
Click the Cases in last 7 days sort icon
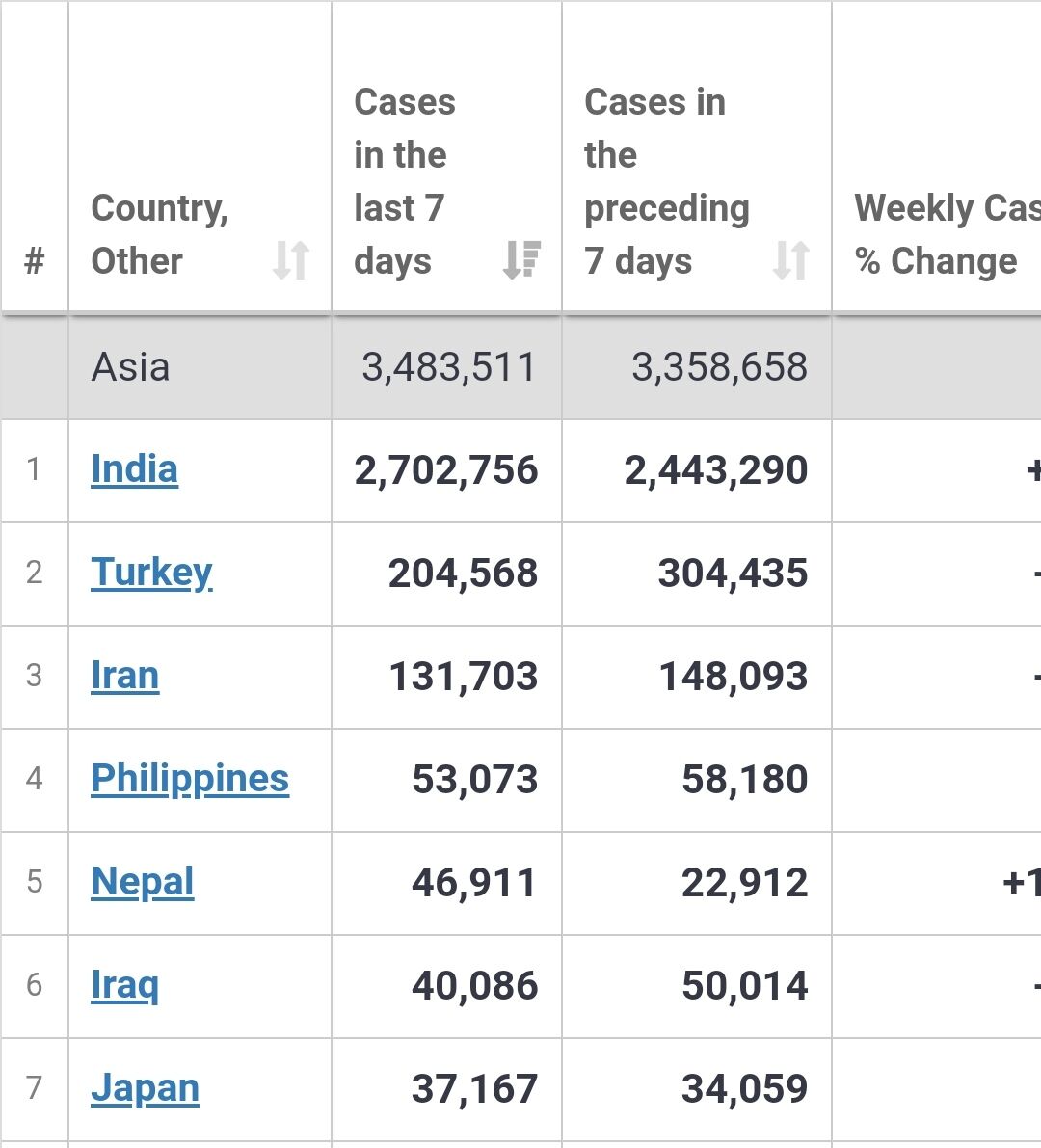coord(521,260)
